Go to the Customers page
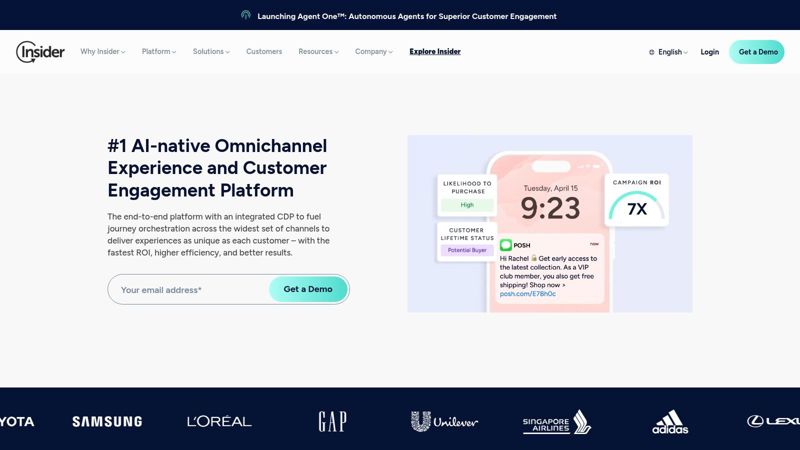This screenshot has height=450, width=800. pos(264,52)
